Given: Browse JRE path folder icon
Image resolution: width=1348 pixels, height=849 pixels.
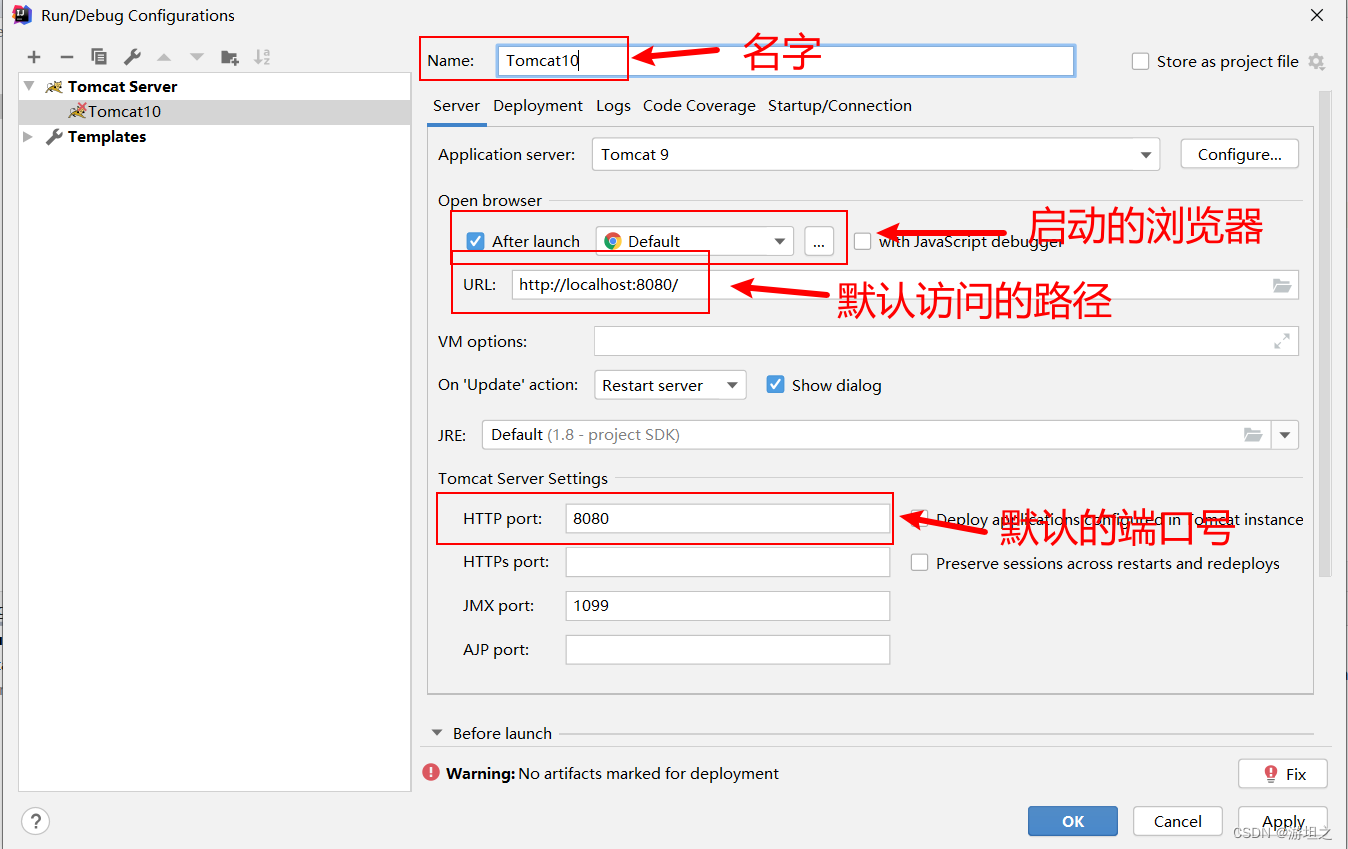Looking at the screenshot, I should point(1253,435).
